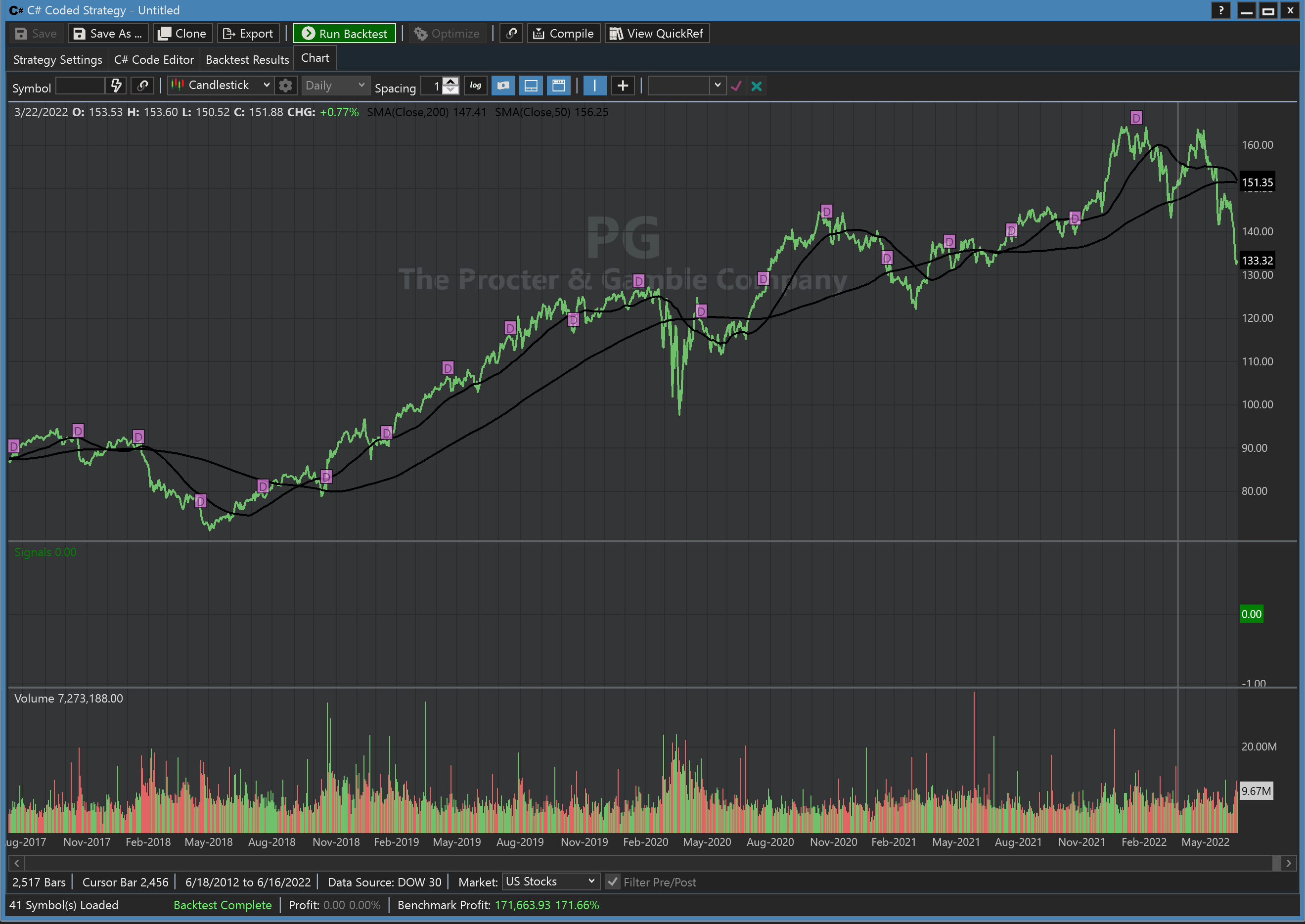The image size is (1305, 924).
Task: Click the 133.32 price axis tag
Action: click(1257, 261)
